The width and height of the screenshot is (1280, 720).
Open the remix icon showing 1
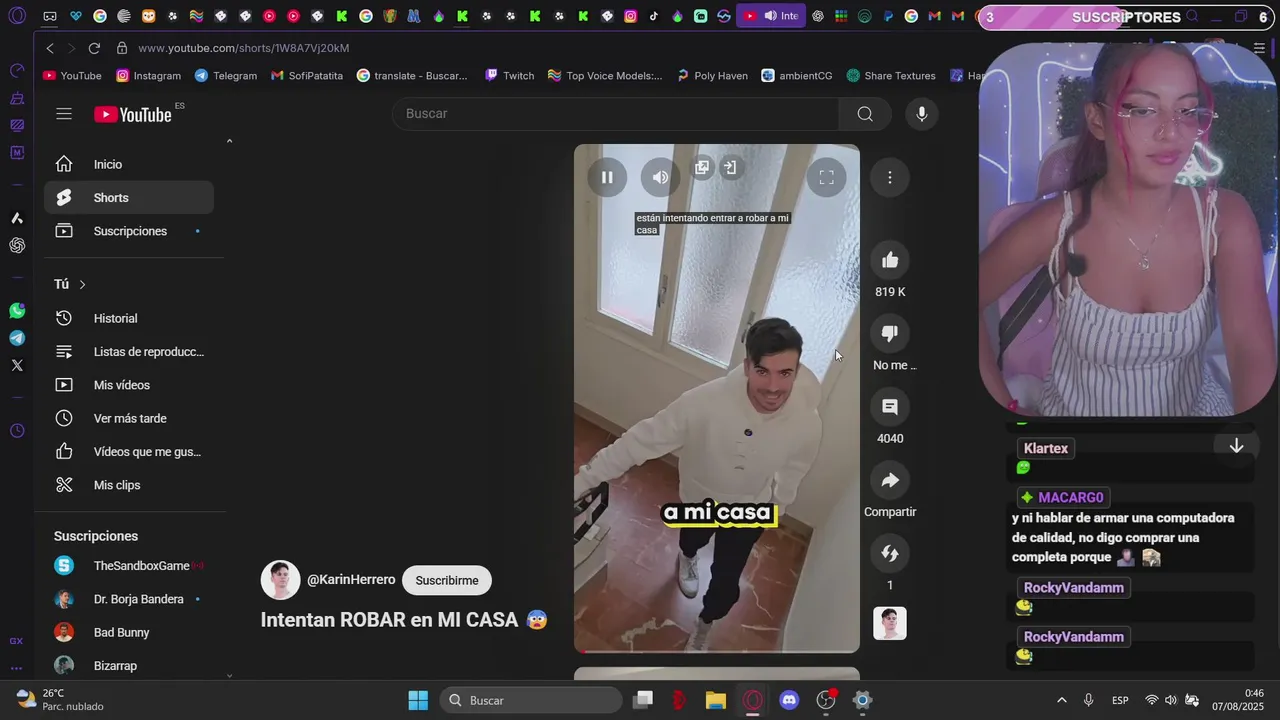(x=890, y=553)
